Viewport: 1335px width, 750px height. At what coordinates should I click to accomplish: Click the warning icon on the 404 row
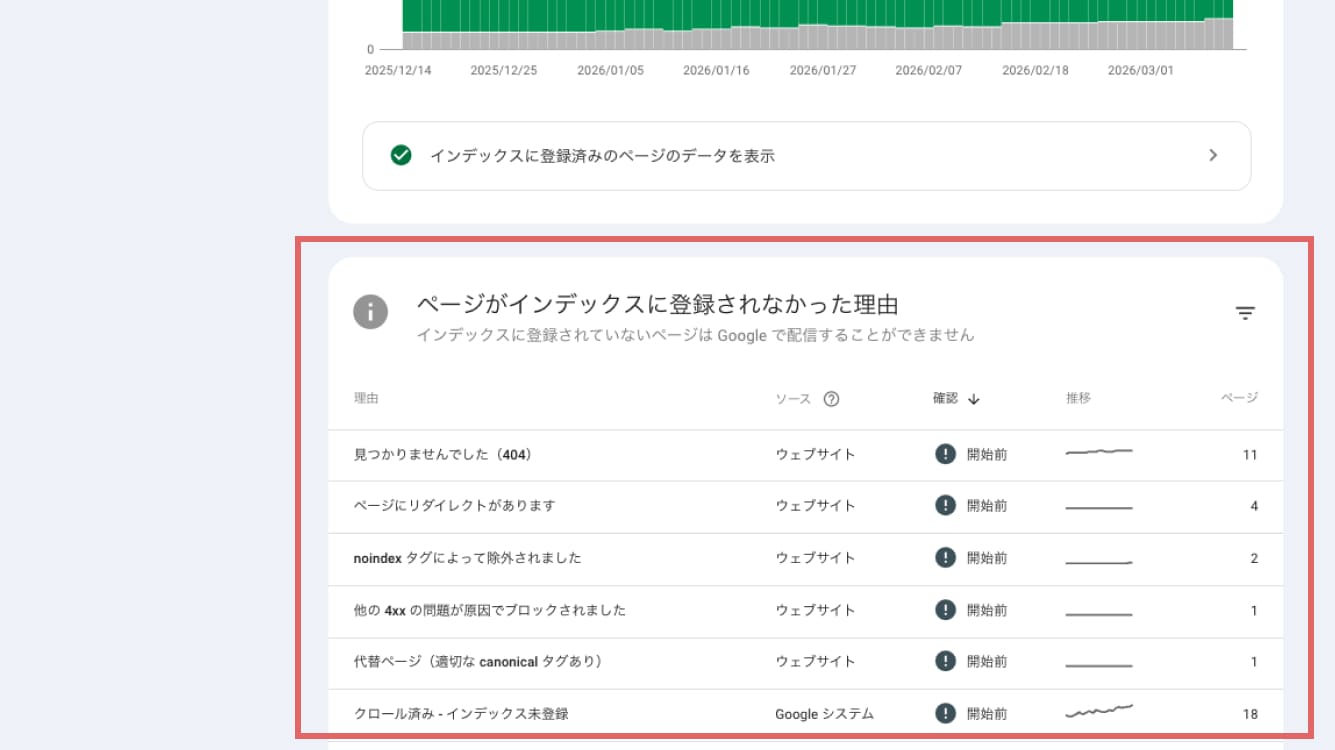point(945,454)
